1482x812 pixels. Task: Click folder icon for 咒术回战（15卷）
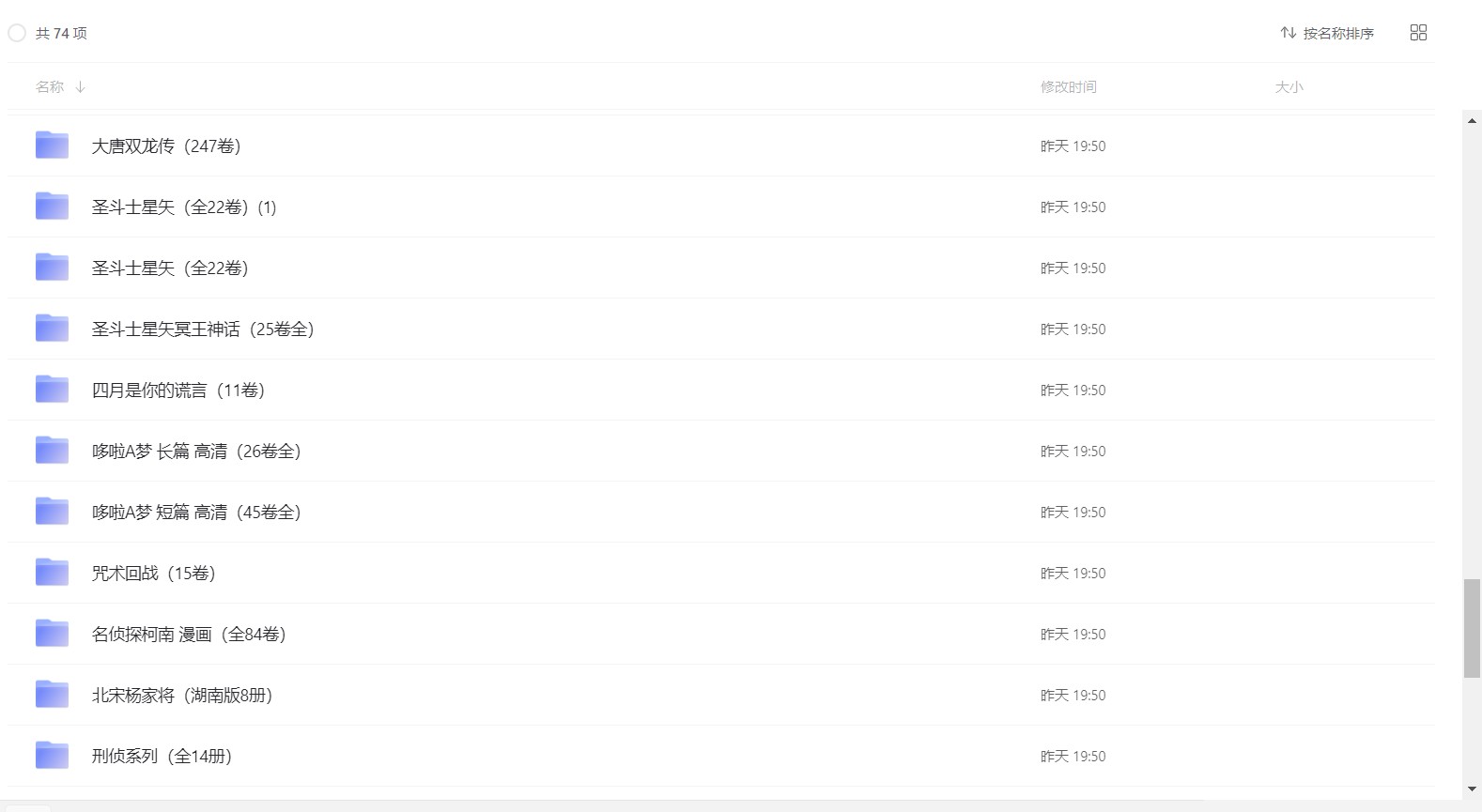point(52,573)
